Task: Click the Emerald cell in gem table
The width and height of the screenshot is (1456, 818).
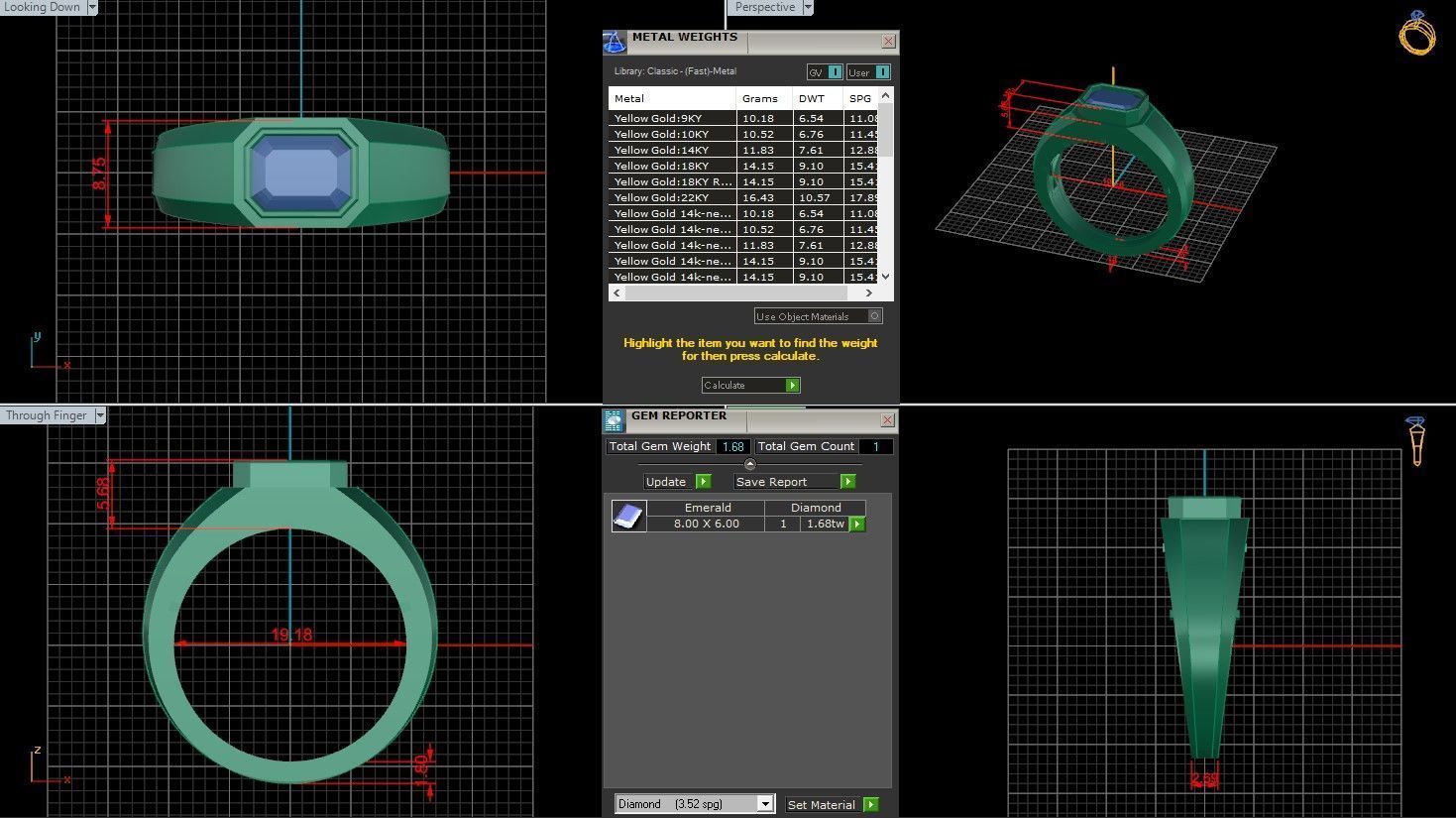Action: pos(707,508)
